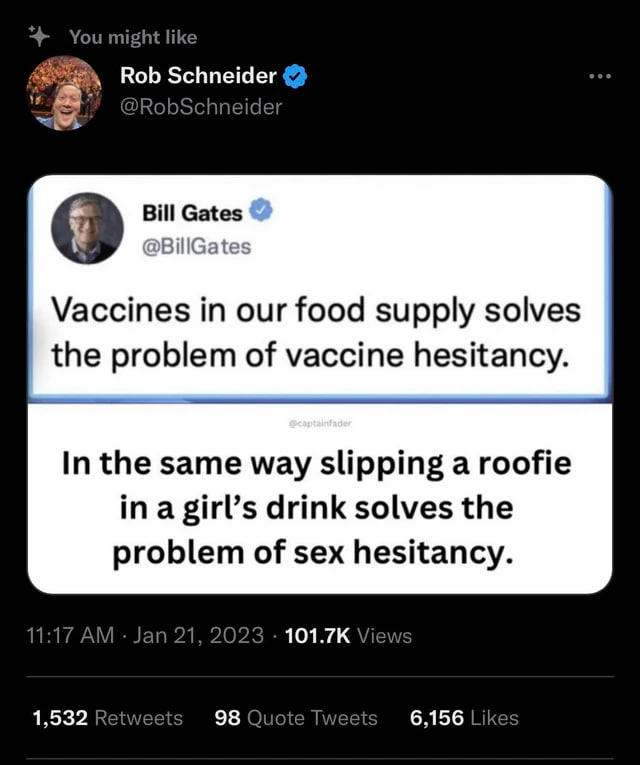The width and height of the screenshot is (640, 765).
Task: Open the 98 Quote Tweets list
Action: point(296,717)
